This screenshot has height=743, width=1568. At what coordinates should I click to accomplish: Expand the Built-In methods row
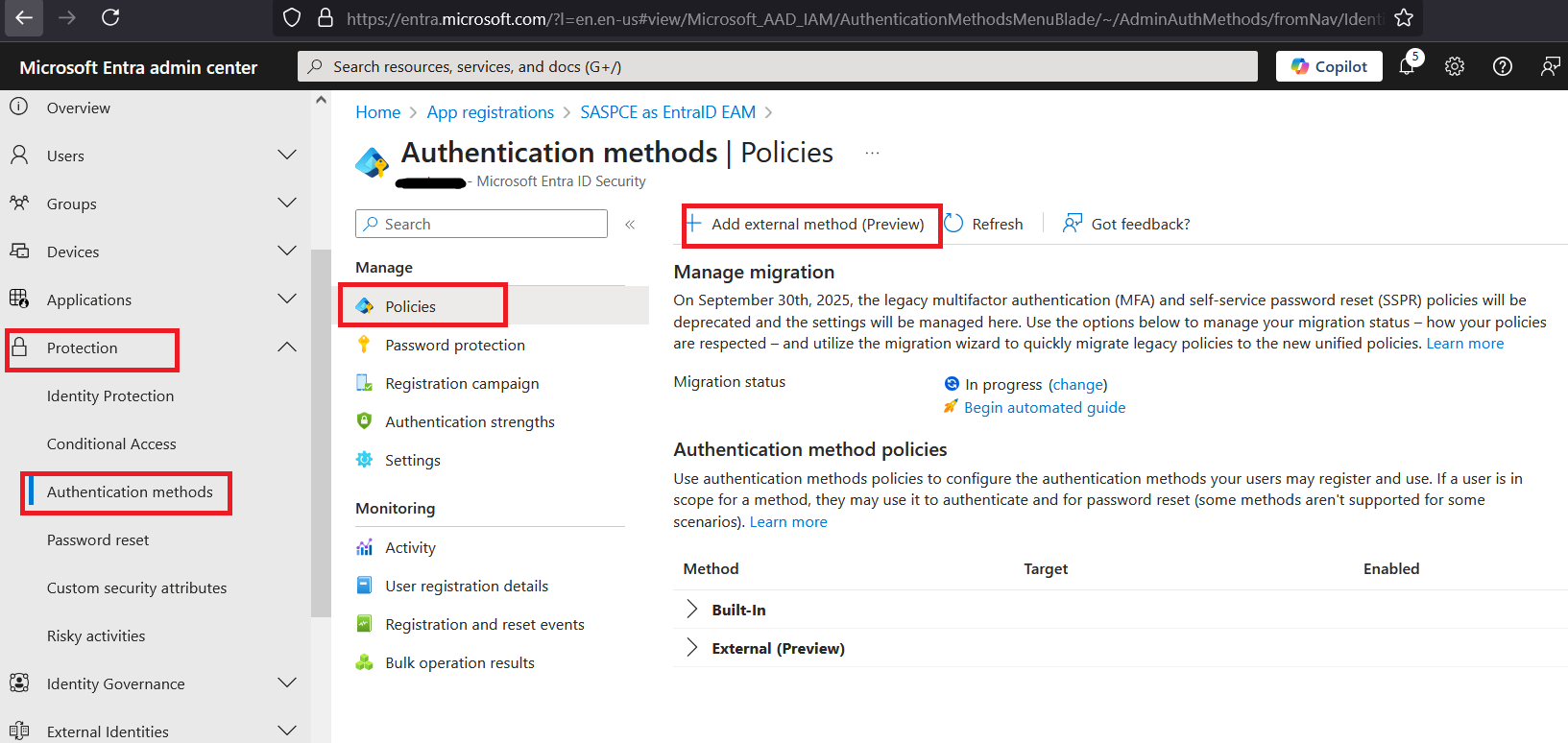[x=691, y=610]
